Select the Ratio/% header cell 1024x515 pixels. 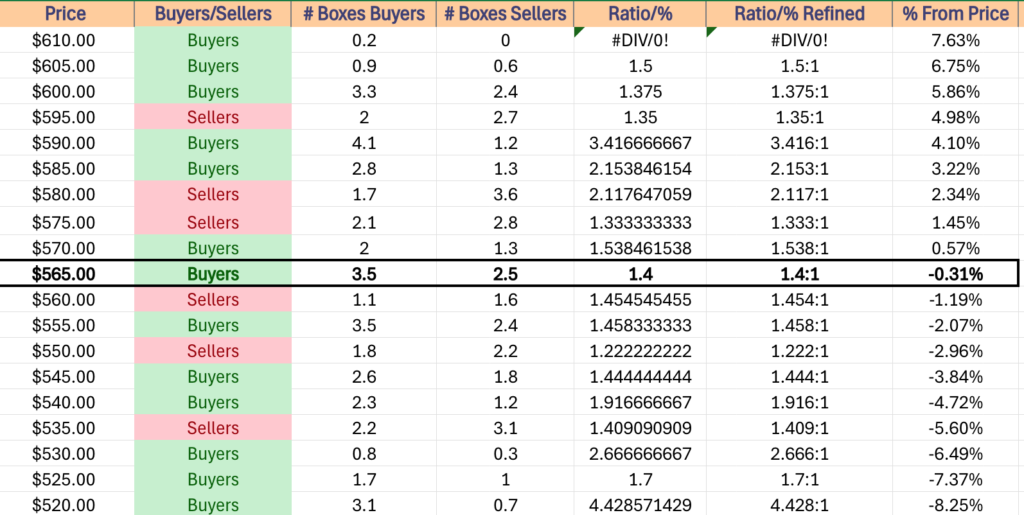click(x=640, y=14)
